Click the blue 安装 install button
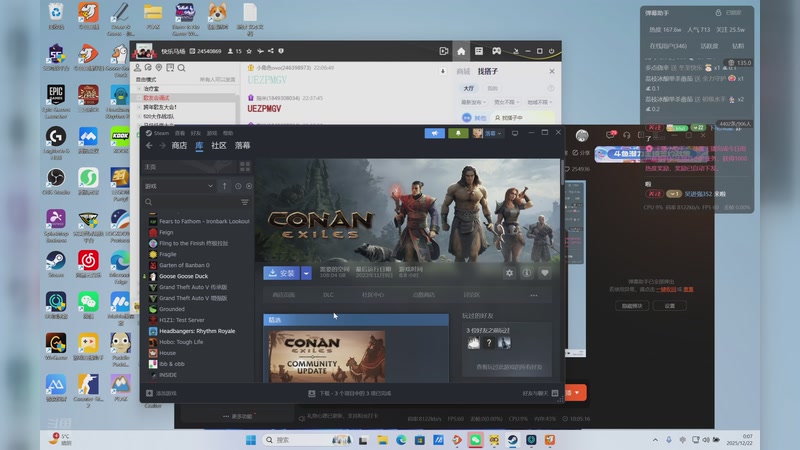This screenshot has width=800, height=450. tap(282, 273)
